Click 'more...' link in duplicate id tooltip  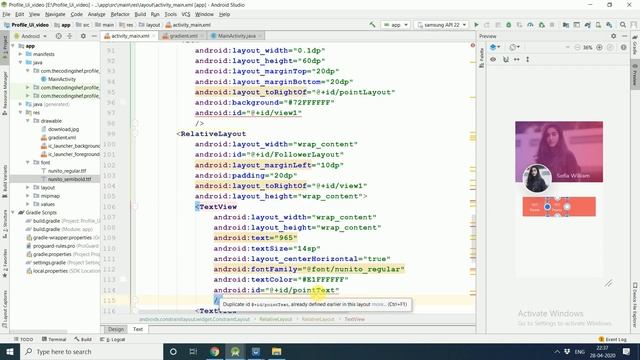click(378, 304)
